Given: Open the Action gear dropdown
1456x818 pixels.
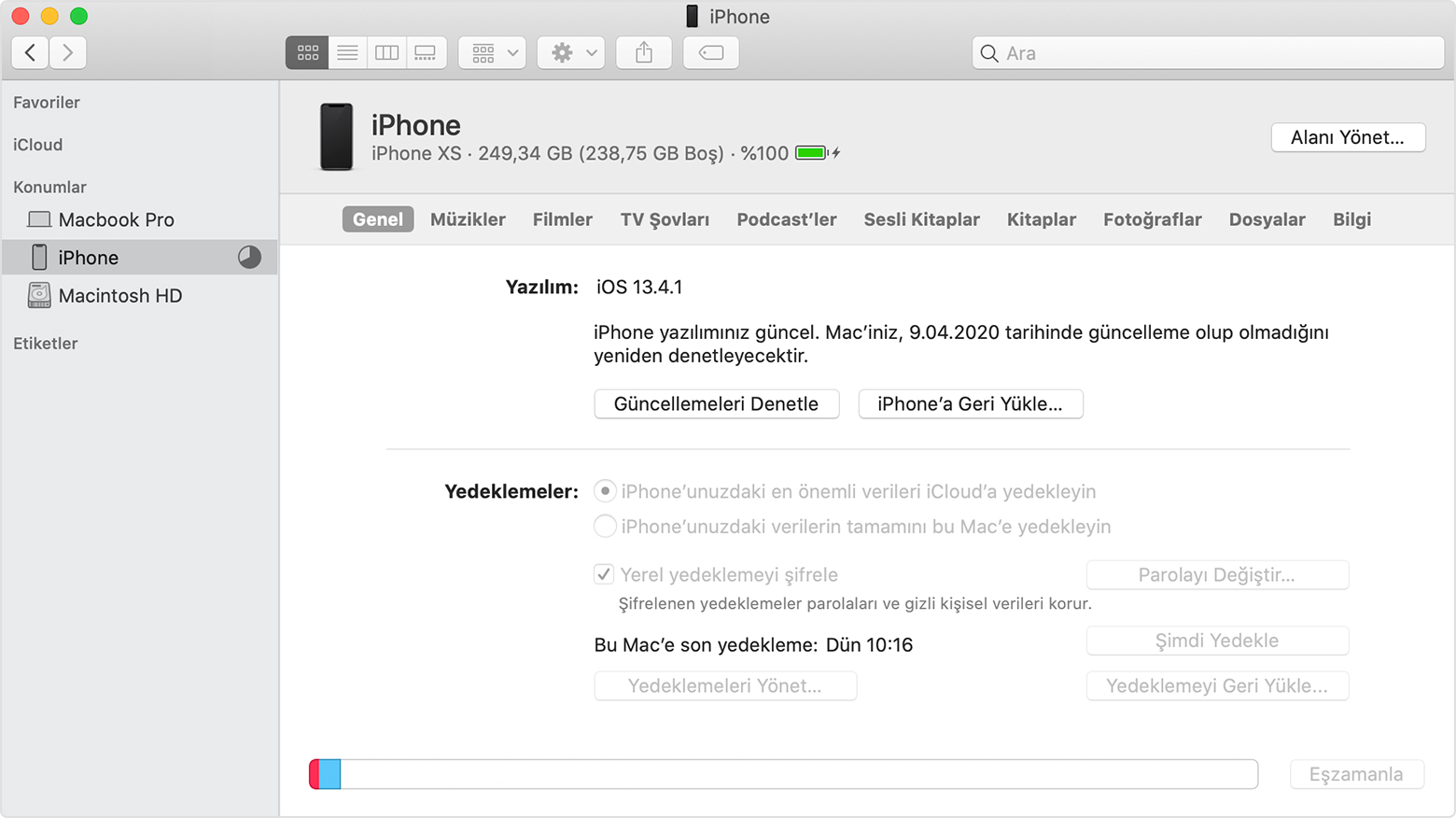Looking at the screenshot, I should tap(570, 52).
